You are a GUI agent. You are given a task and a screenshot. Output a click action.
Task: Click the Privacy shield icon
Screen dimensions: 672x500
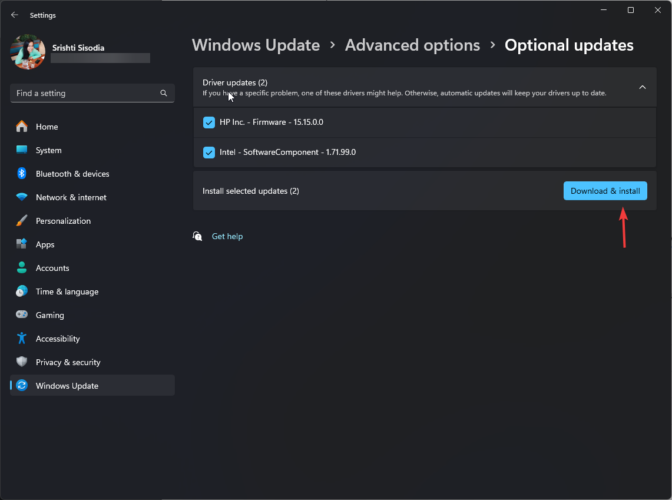(x=22, y=362)
